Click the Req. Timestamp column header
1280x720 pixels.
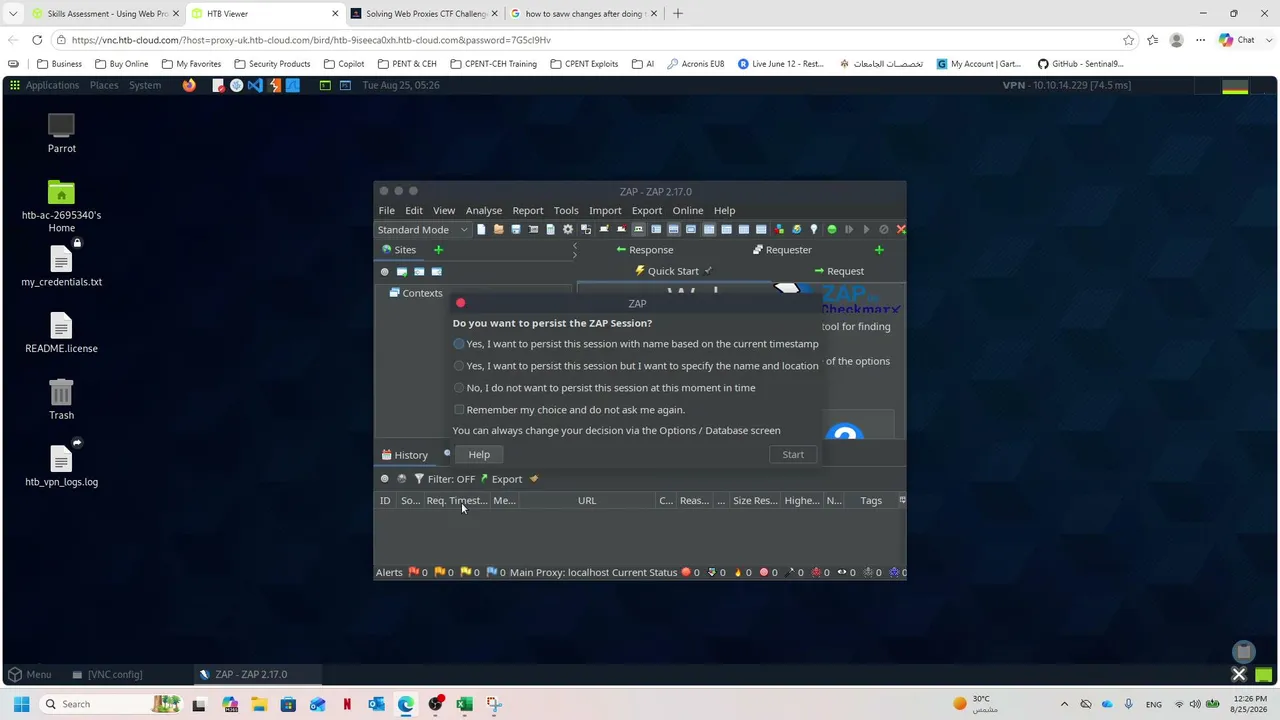(456, 501)
